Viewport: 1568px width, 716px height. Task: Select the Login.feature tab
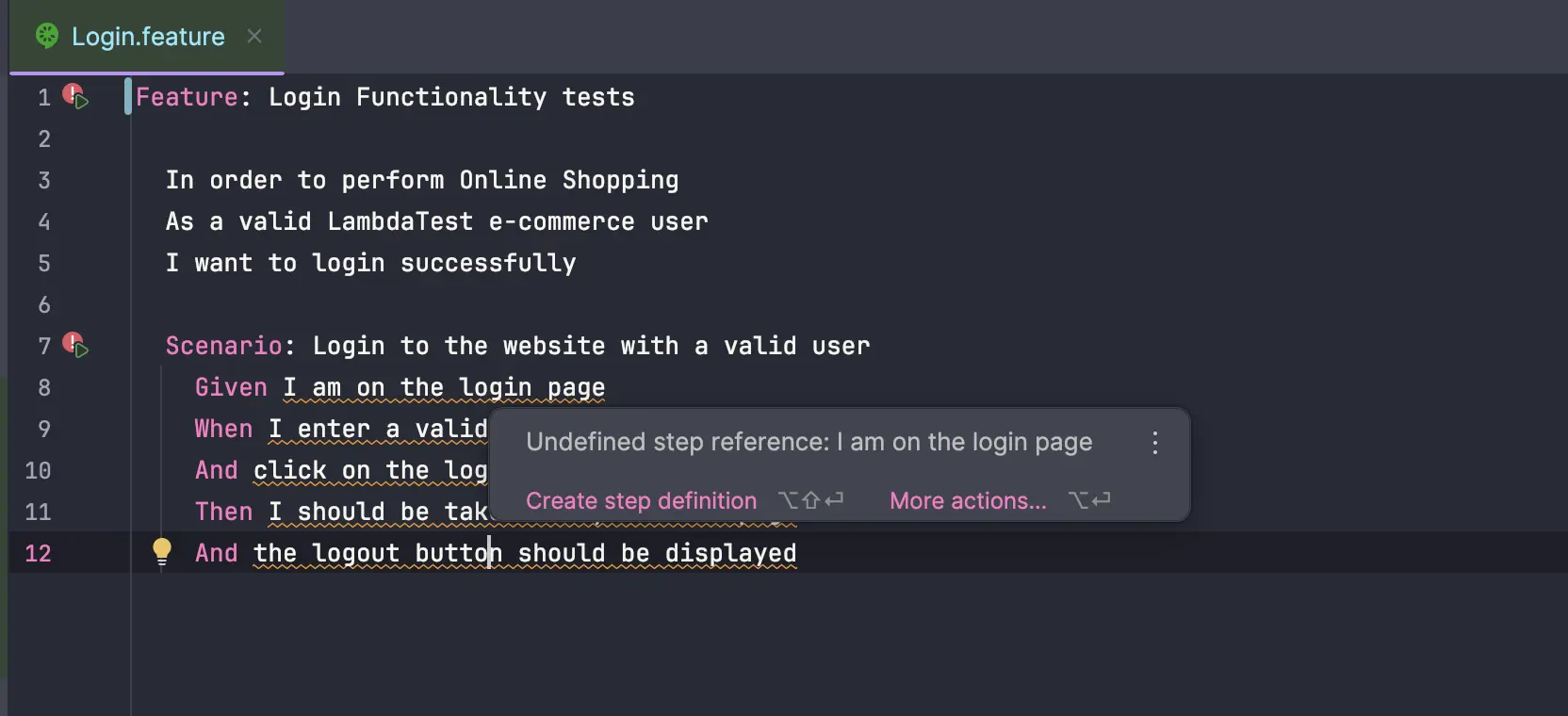(x=149, y=36)
